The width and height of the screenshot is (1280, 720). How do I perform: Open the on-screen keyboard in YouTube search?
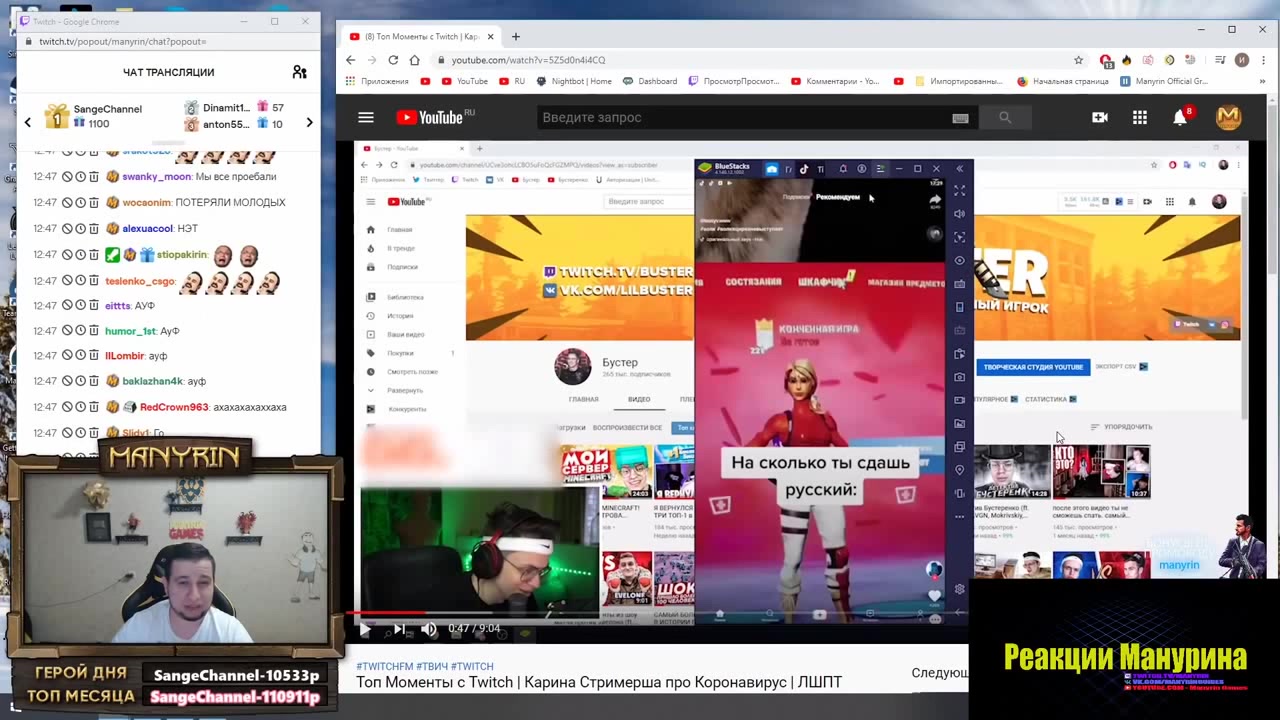click(960, 118)
